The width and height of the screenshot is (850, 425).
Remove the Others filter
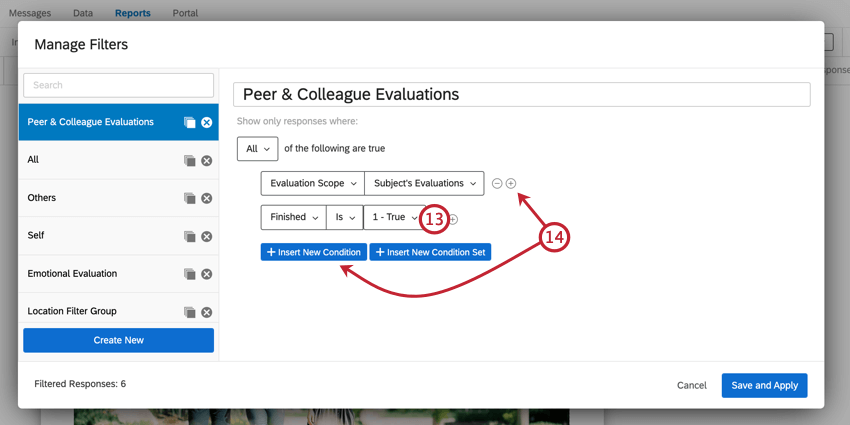206,198
